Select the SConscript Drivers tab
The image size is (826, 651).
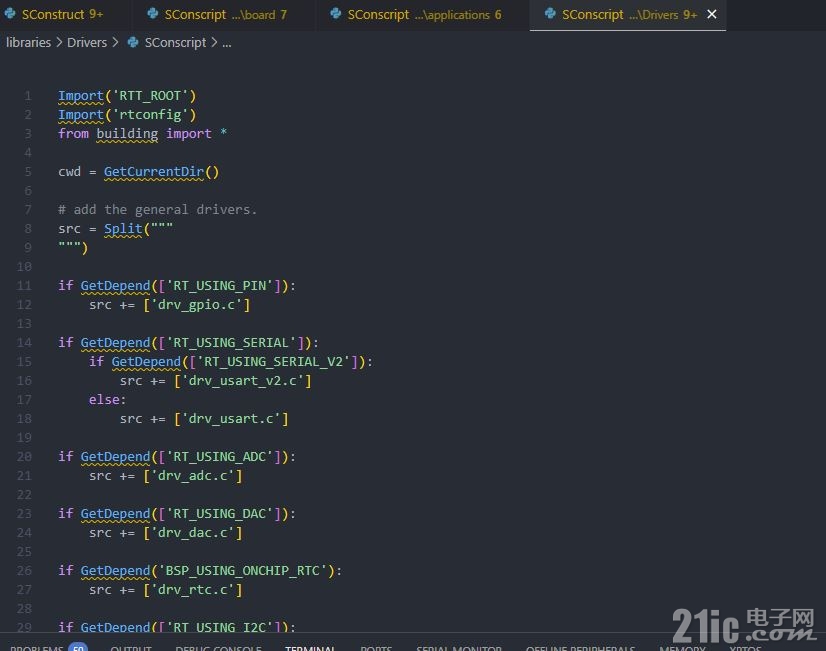click(629, 15)
